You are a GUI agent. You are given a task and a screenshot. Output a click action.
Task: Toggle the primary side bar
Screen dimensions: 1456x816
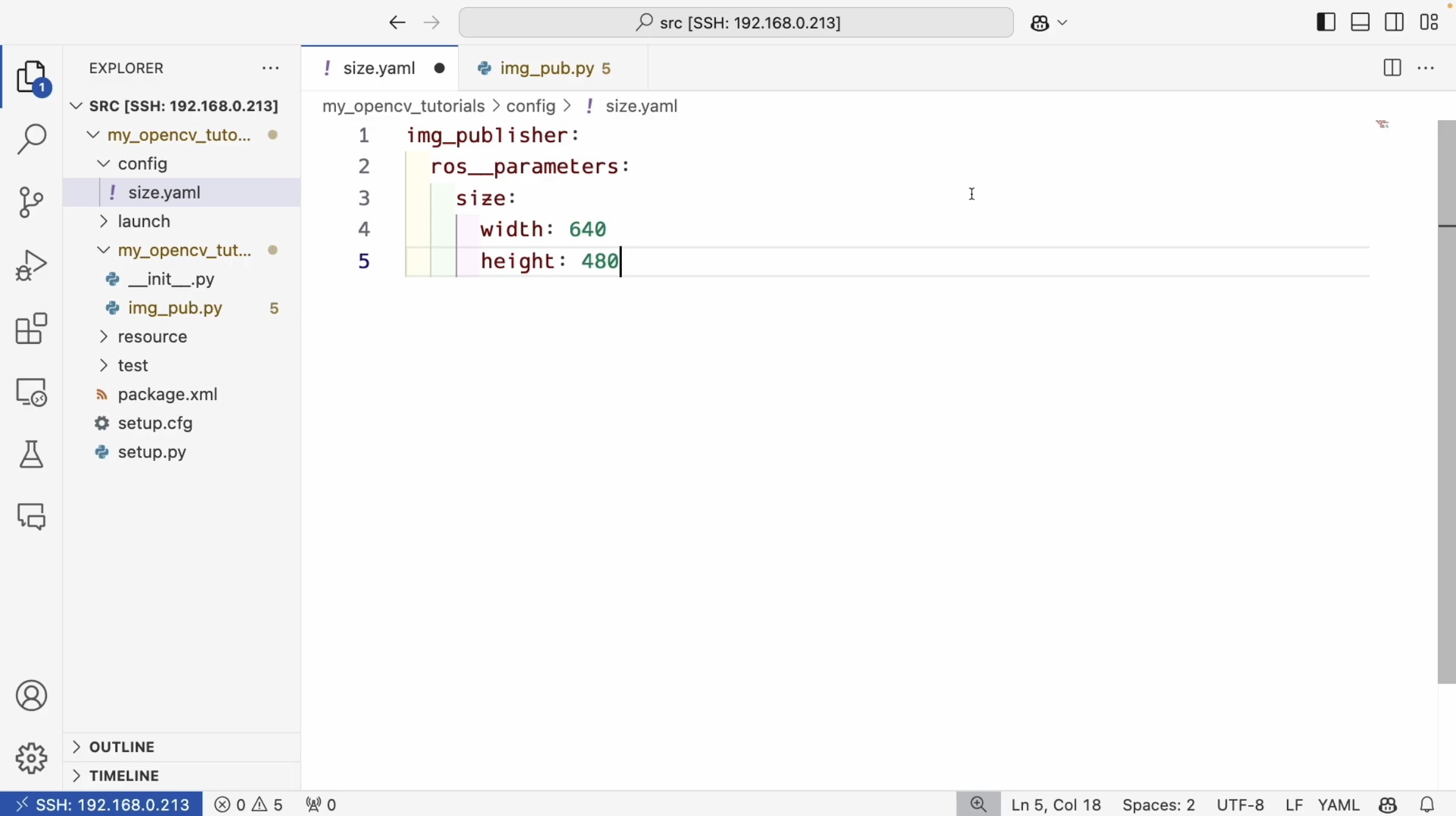point(1326,23)
